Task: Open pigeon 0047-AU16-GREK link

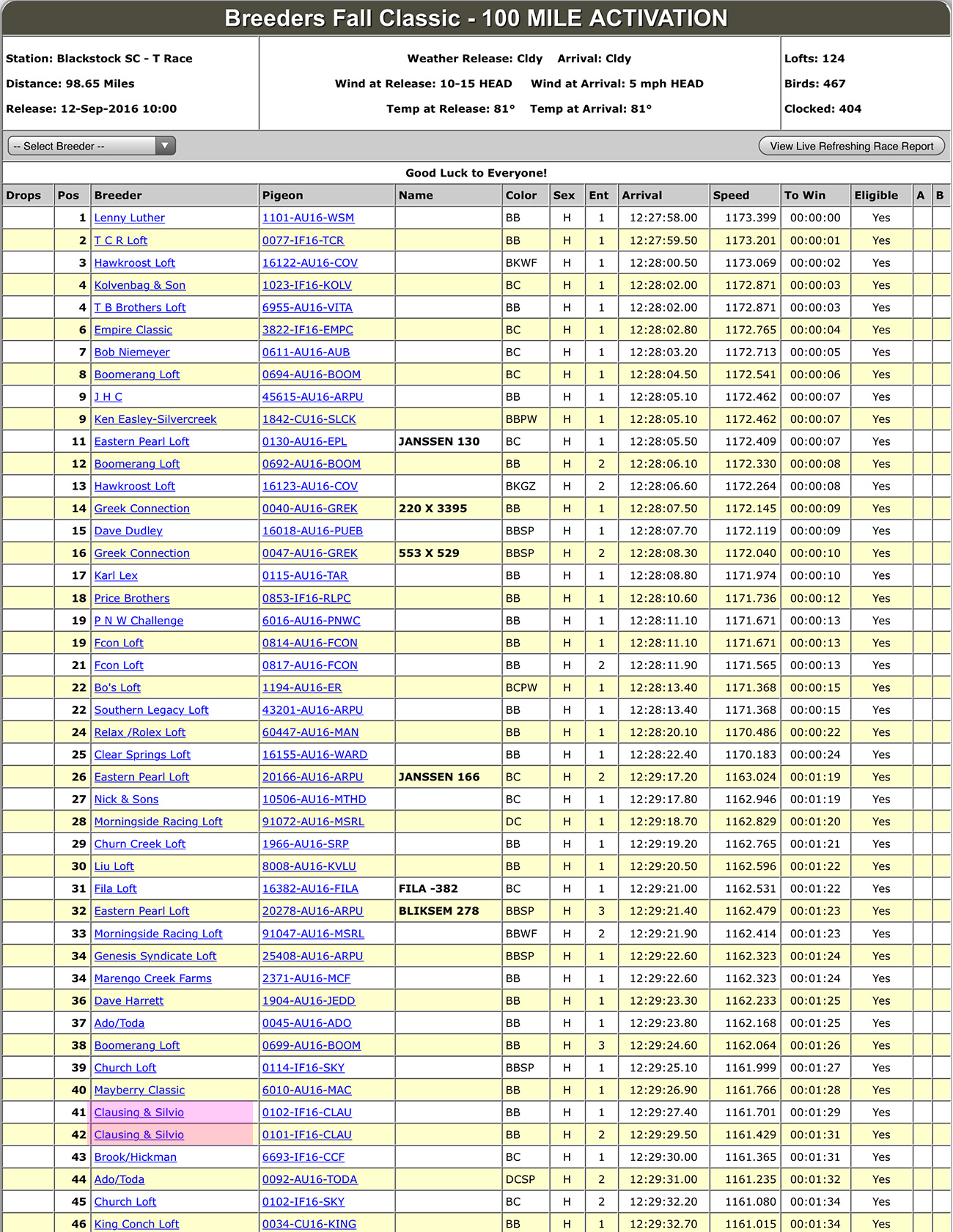Action: (309, 553)
